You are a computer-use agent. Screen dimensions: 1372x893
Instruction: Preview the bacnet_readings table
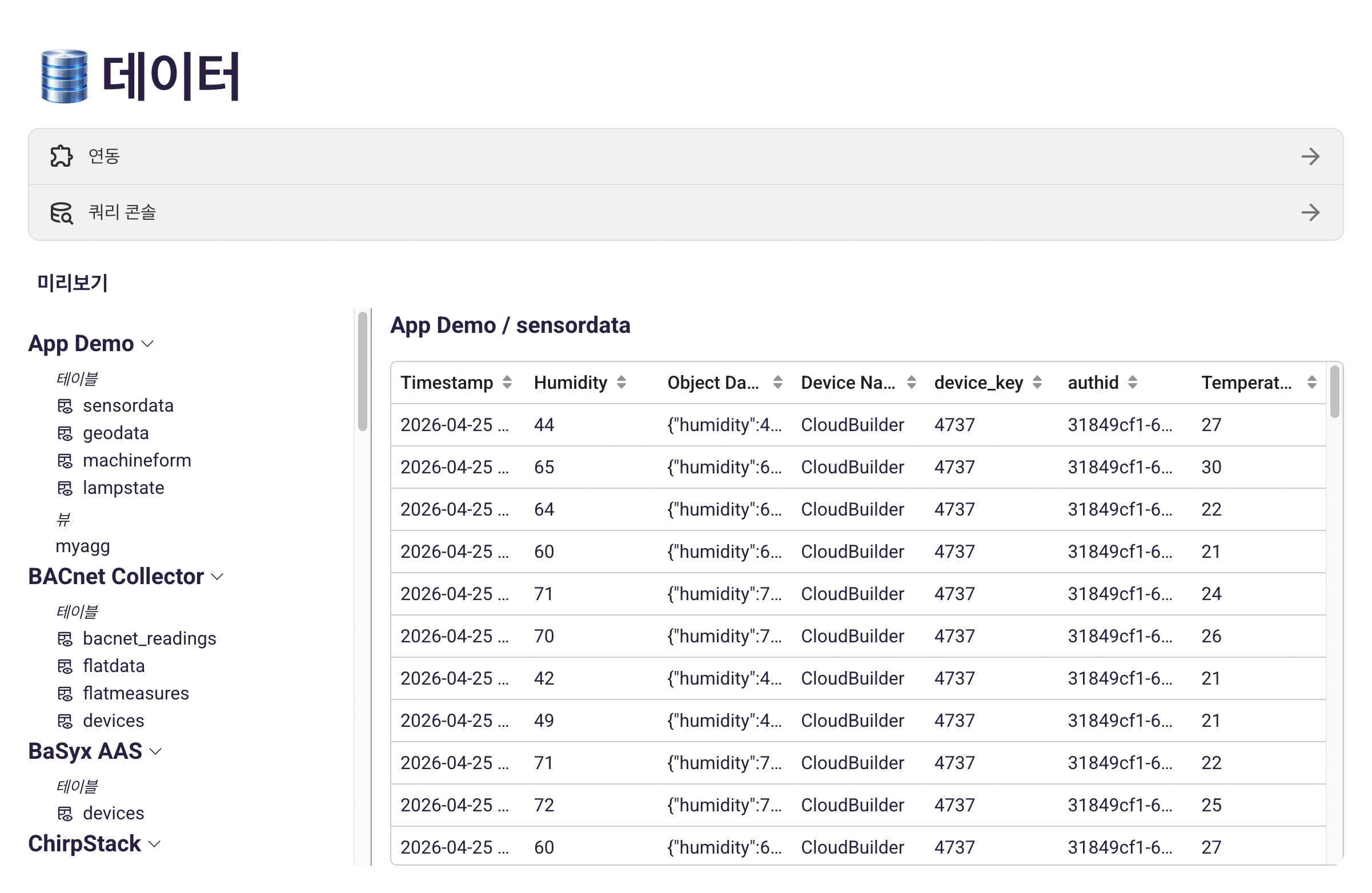(149, 639)
